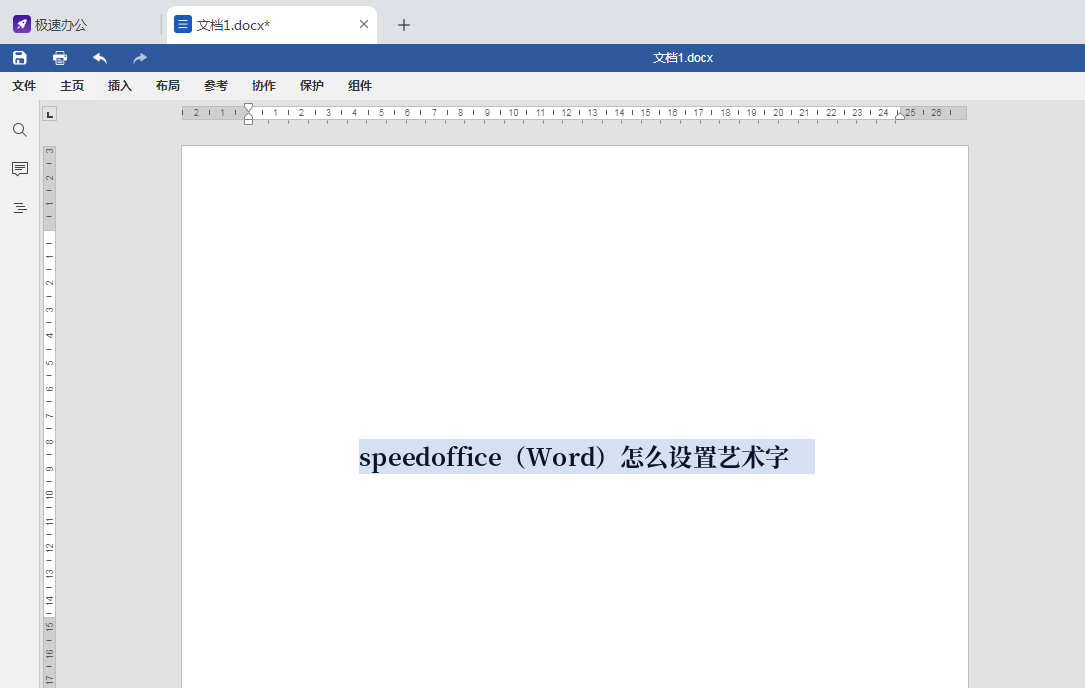Open the navigation headings panel icon

20,208
